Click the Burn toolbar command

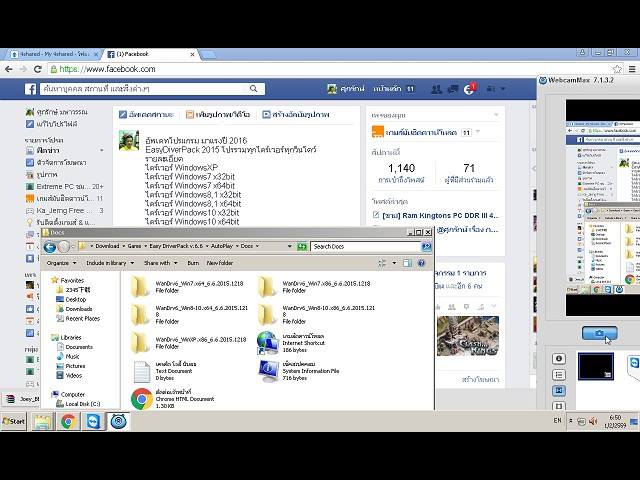[193, 263]
